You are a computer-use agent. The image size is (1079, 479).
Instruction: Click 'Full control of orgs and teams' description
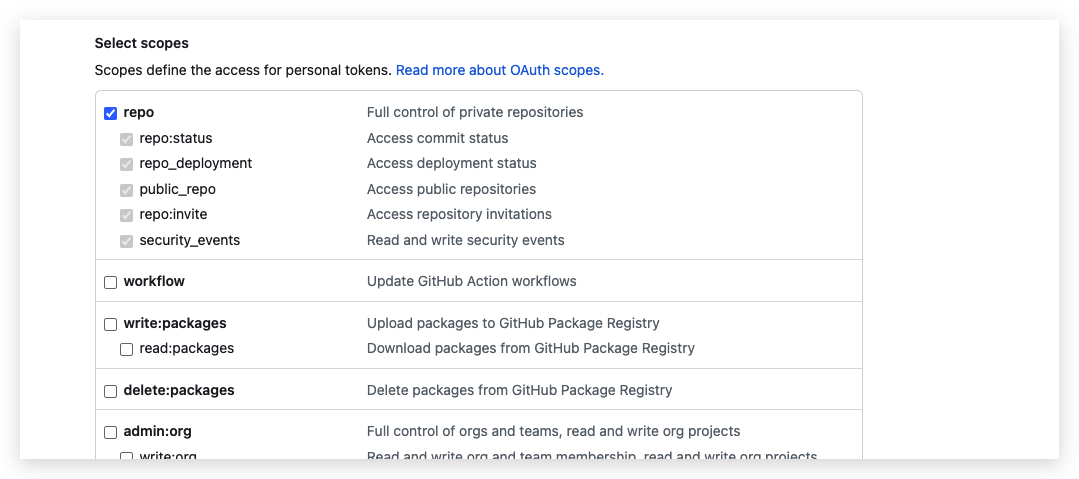553,431
